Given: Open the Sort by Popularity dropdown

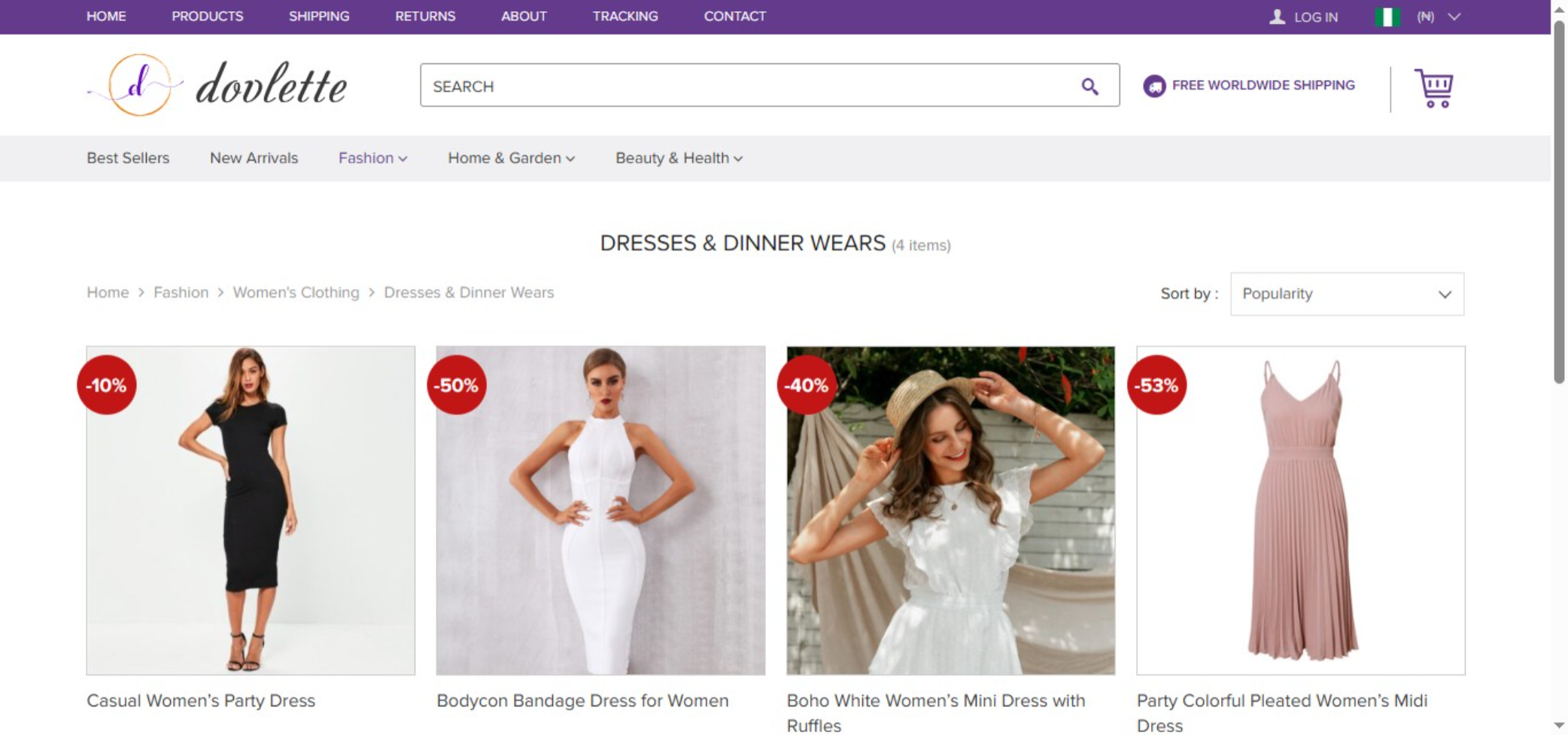Looking at the screenshot, I should pyautogui.click(x=1346, y=294).
